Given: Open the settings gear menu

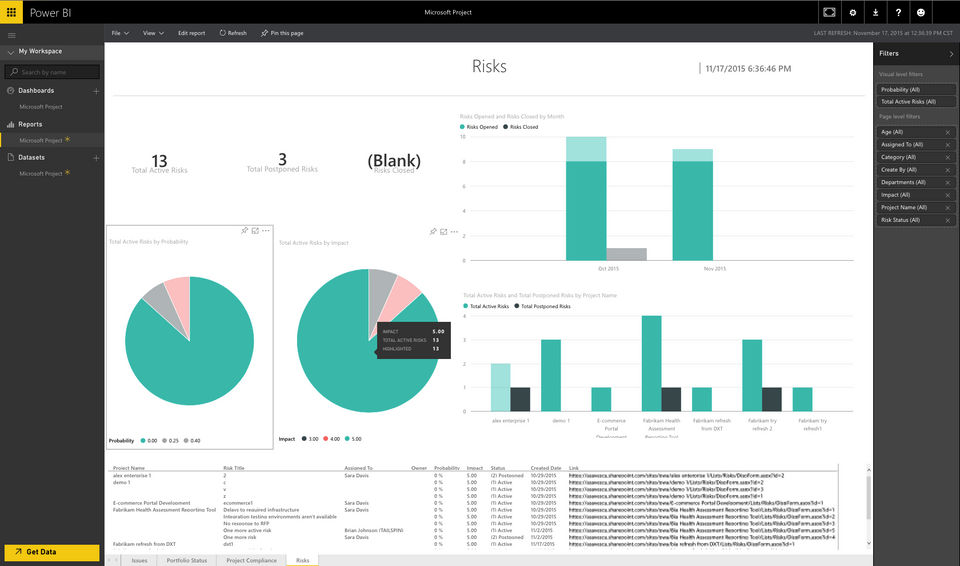Looking at the screenshot, I should [852, 12].
